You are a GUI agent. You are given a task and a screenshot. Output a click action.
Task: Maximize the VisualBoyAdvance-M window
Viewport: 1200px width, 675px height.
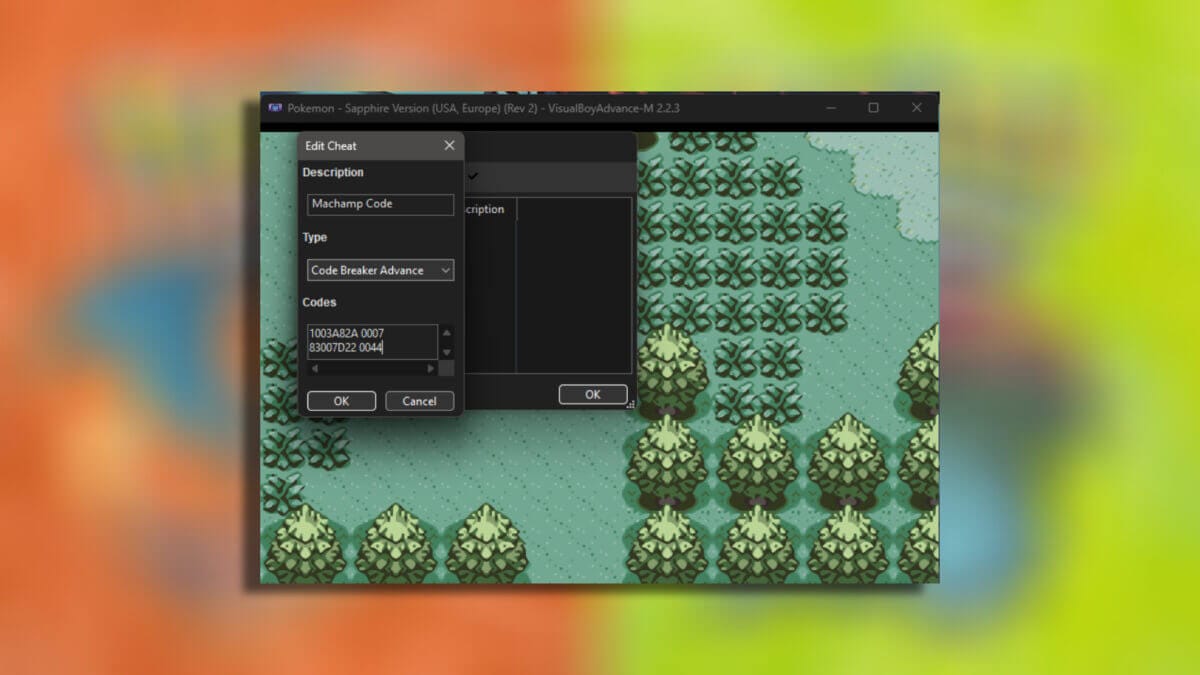coord(873,108)
